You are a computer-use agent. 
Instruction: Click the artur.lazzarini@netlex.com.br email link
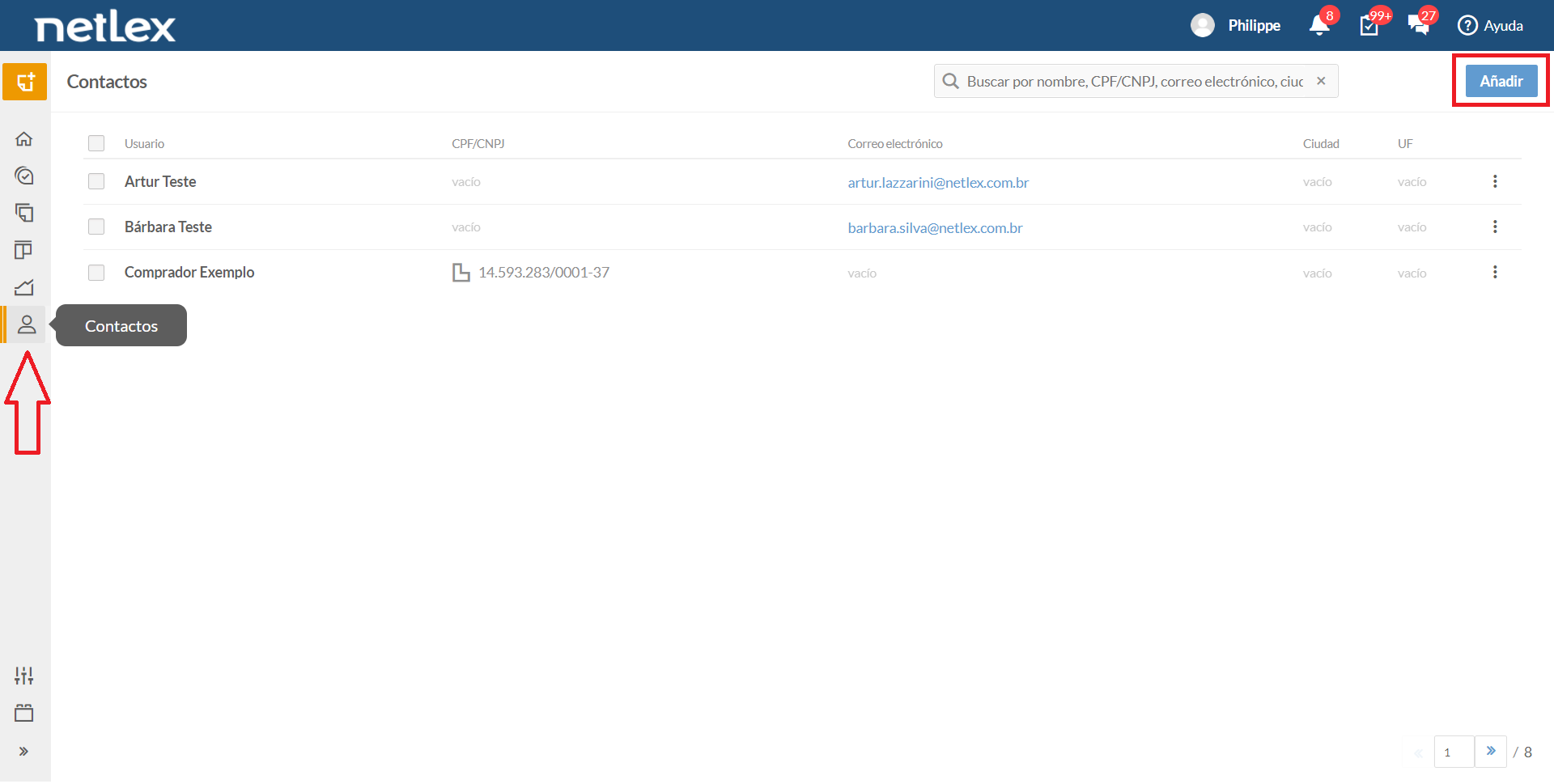[938, 183]
